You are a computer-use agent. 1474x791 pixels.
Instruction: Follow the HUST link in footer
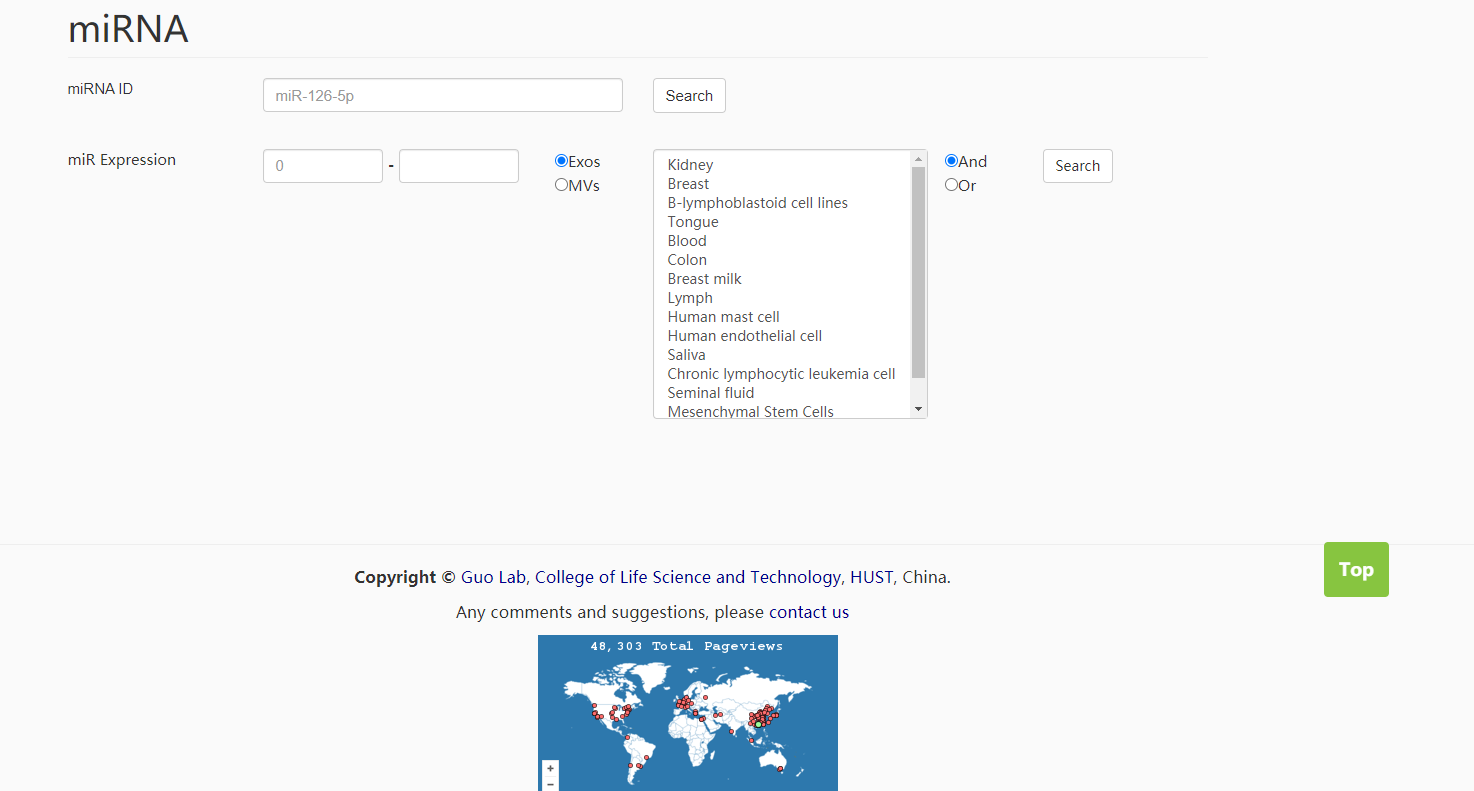pos(871,577)
